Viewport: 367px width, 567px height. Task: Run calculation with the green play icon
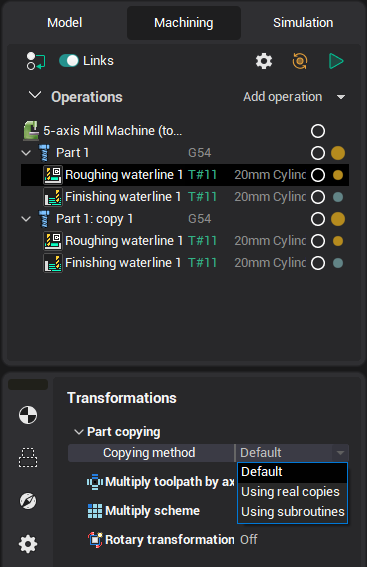336,61
